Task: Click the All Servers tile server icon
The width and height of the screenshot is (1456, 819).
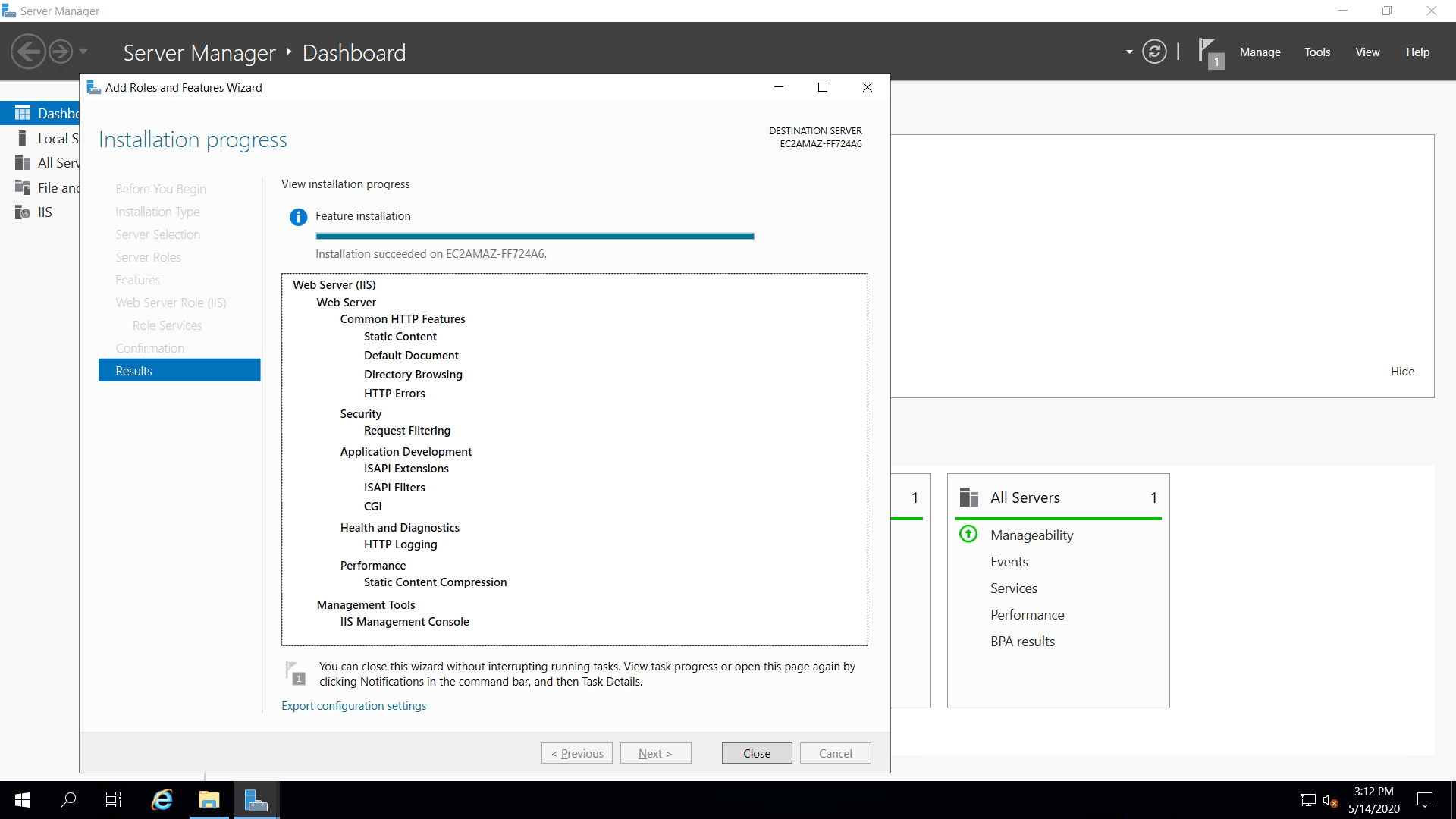Action: tap(968, 497)
